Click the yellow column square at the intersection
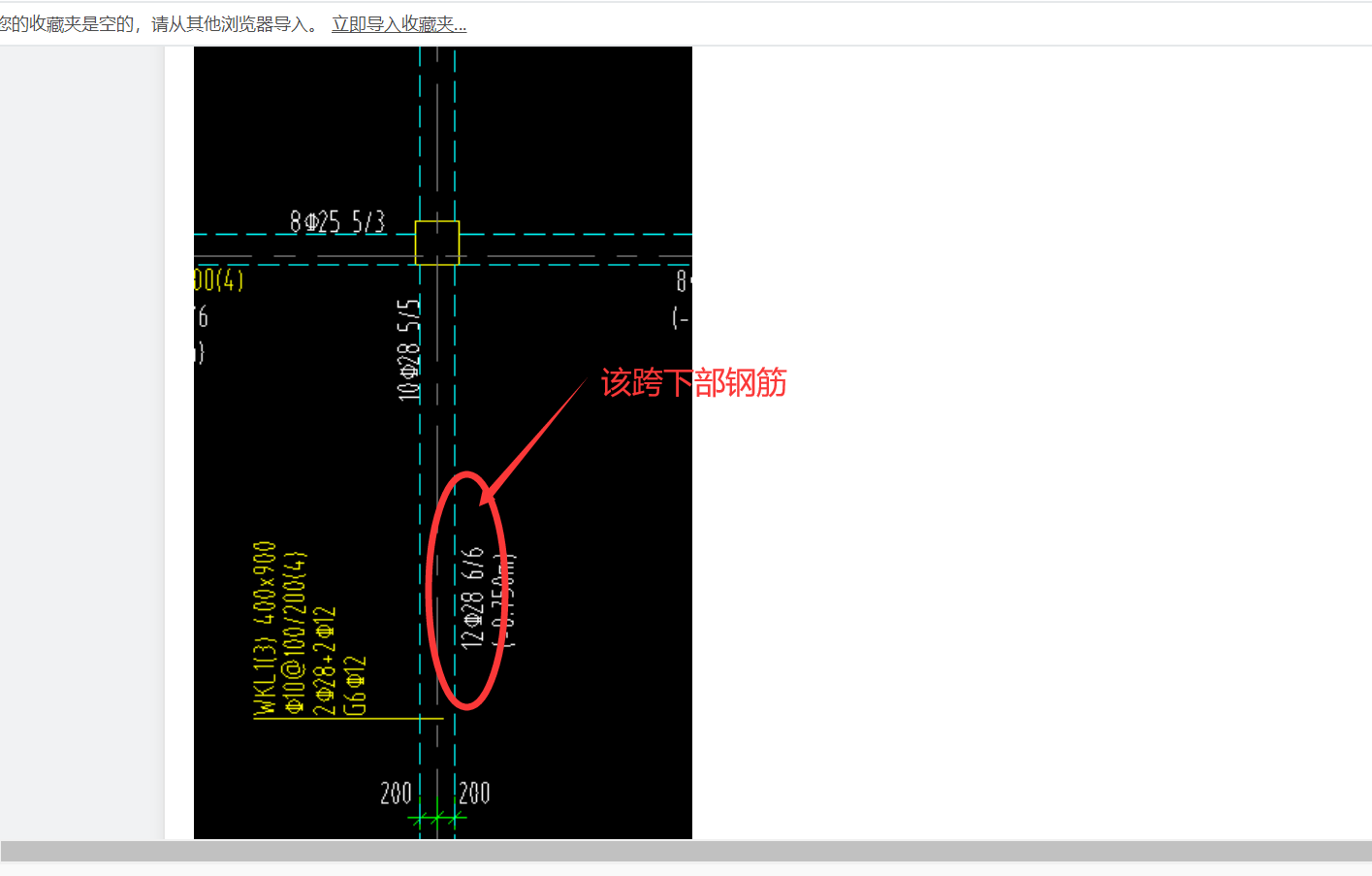The height and width of the screenshot is (876, 1372). tap(437, 243)
